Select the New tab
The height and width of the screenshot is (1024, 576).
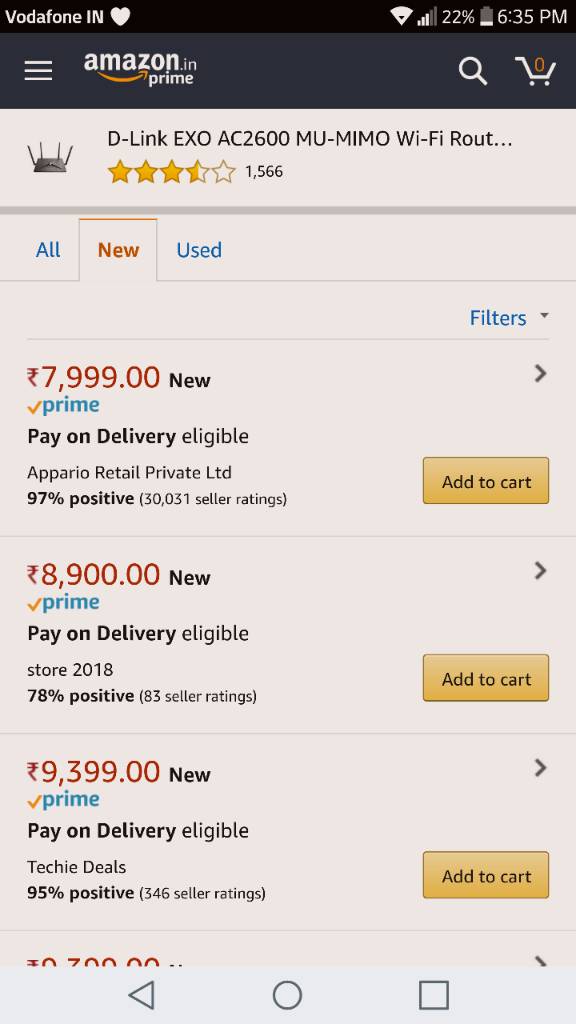[x=118, y=249]
